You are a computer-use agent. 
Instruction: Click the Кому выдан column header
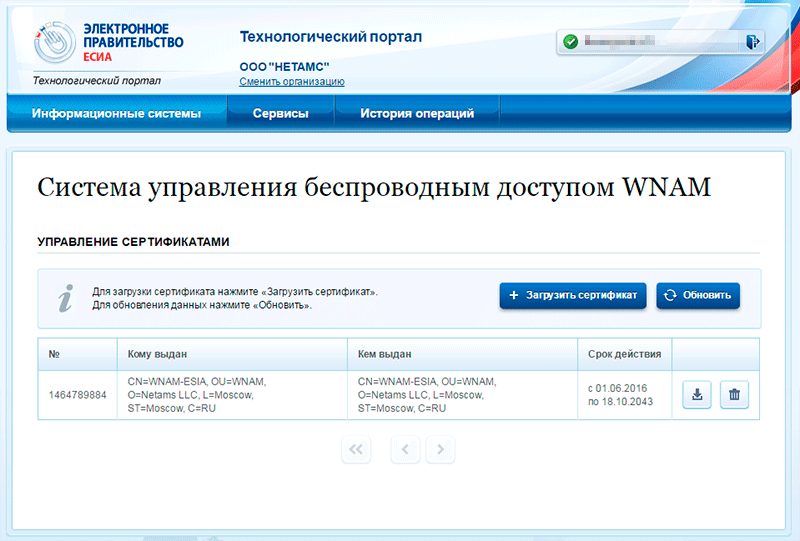pos(158,354)
